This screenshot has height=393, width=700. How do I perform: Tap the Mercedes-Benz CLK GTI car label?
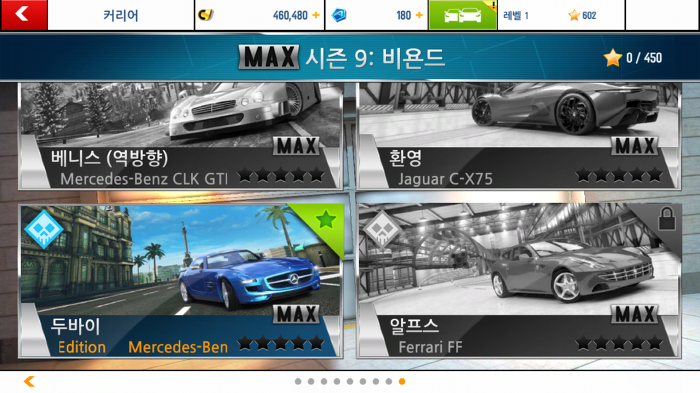click(144, 179)
